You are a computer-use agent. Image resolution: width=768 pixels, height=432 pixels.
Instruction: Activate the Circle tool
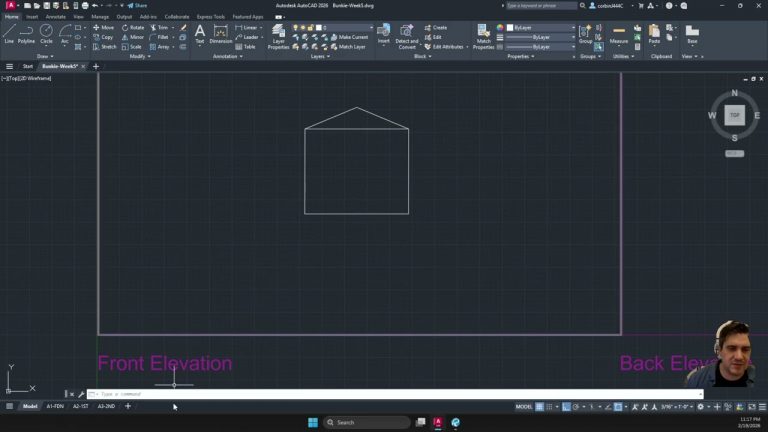pyautogui.click(x=46, y=34)
